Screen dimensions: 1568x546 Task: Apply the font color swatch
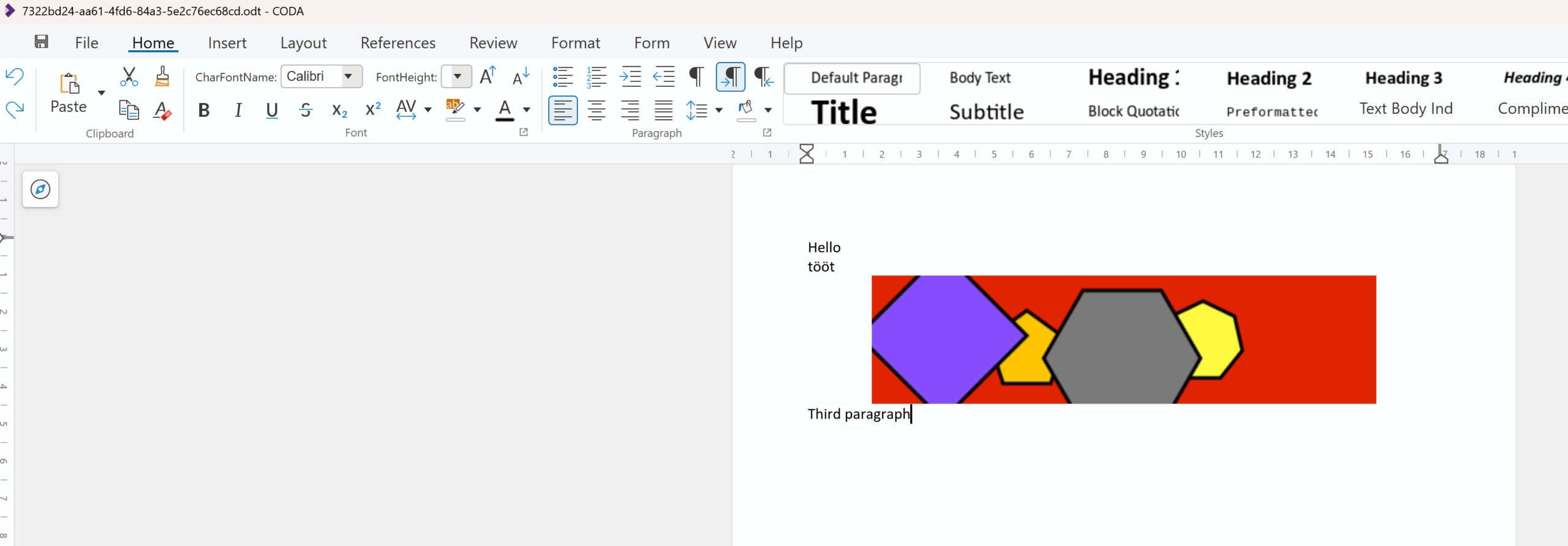click(x=505, y=110)
